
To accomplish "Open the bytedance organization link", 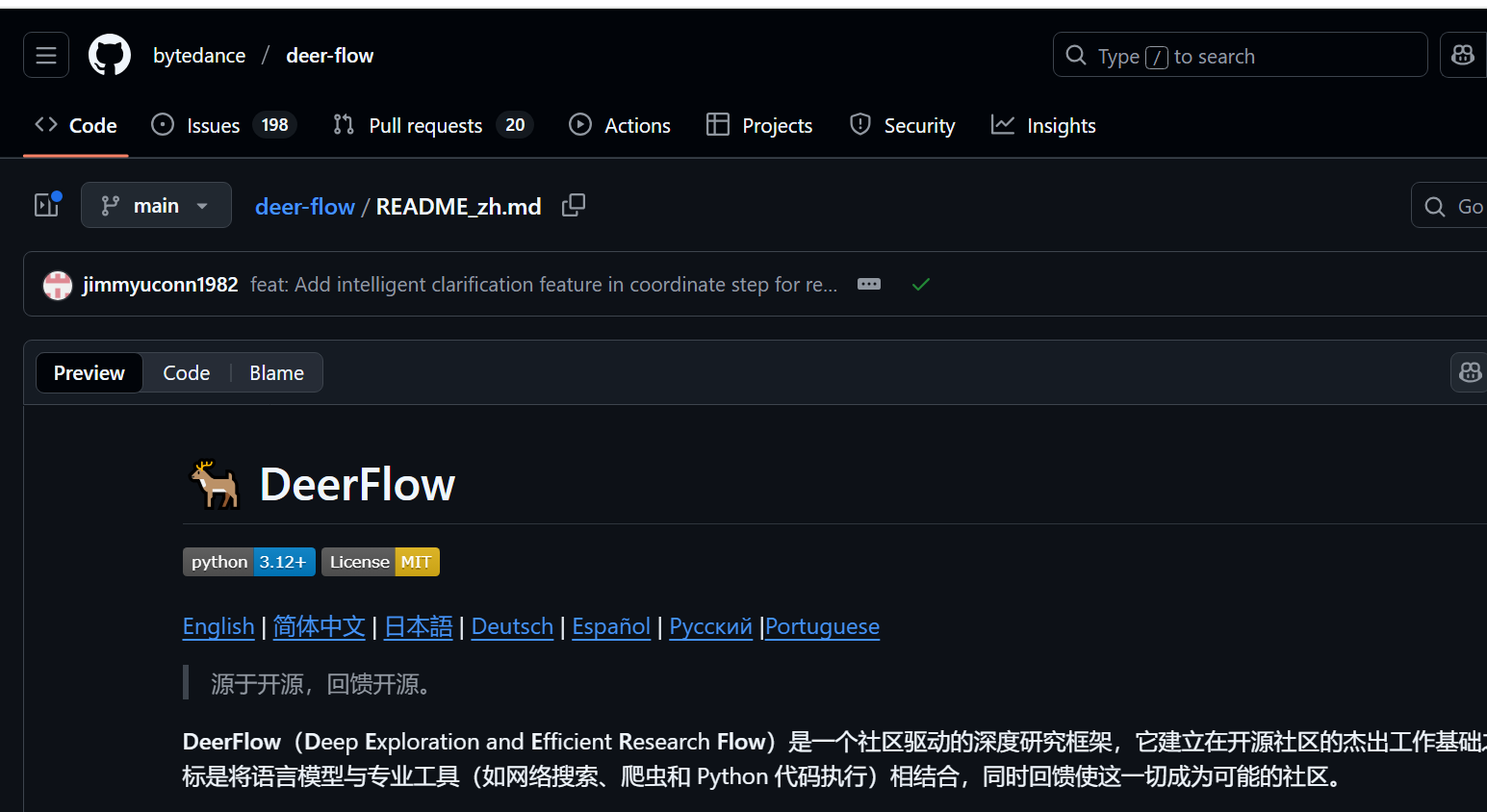I will [199, 56].
